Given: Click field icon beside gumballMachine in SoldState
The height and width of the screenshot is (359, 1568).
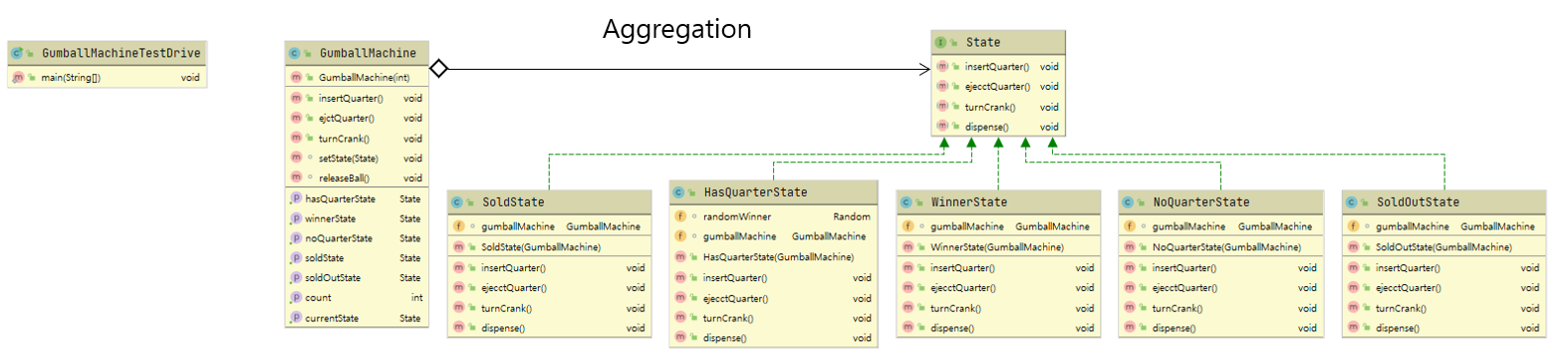Looking at the screenshot, I should click(x=458, y=226).
